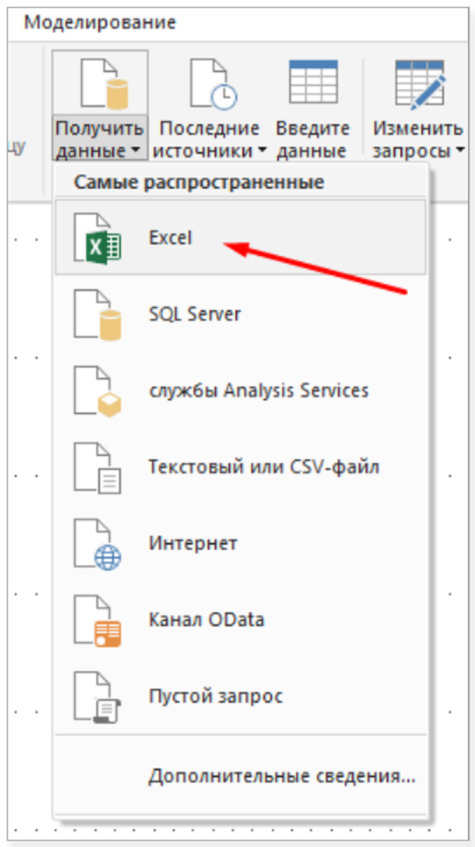Open the Моделирование ribbon tab
The image size is (475, 847).
tap(100, 22)
